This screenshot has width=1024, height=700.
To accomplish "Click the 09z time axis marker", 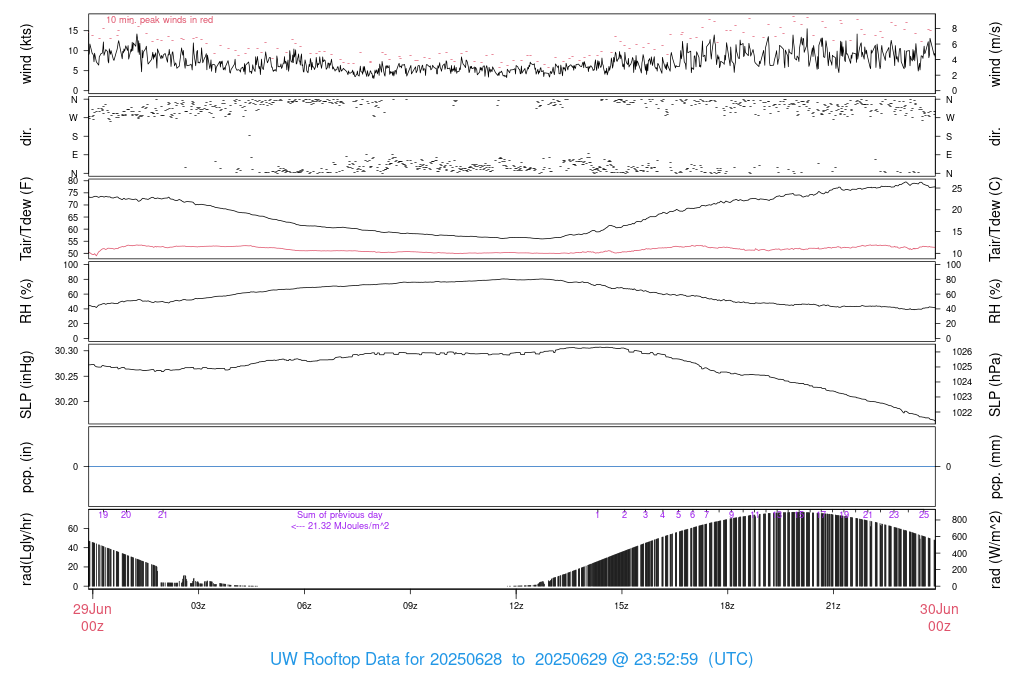I will 410,606.
